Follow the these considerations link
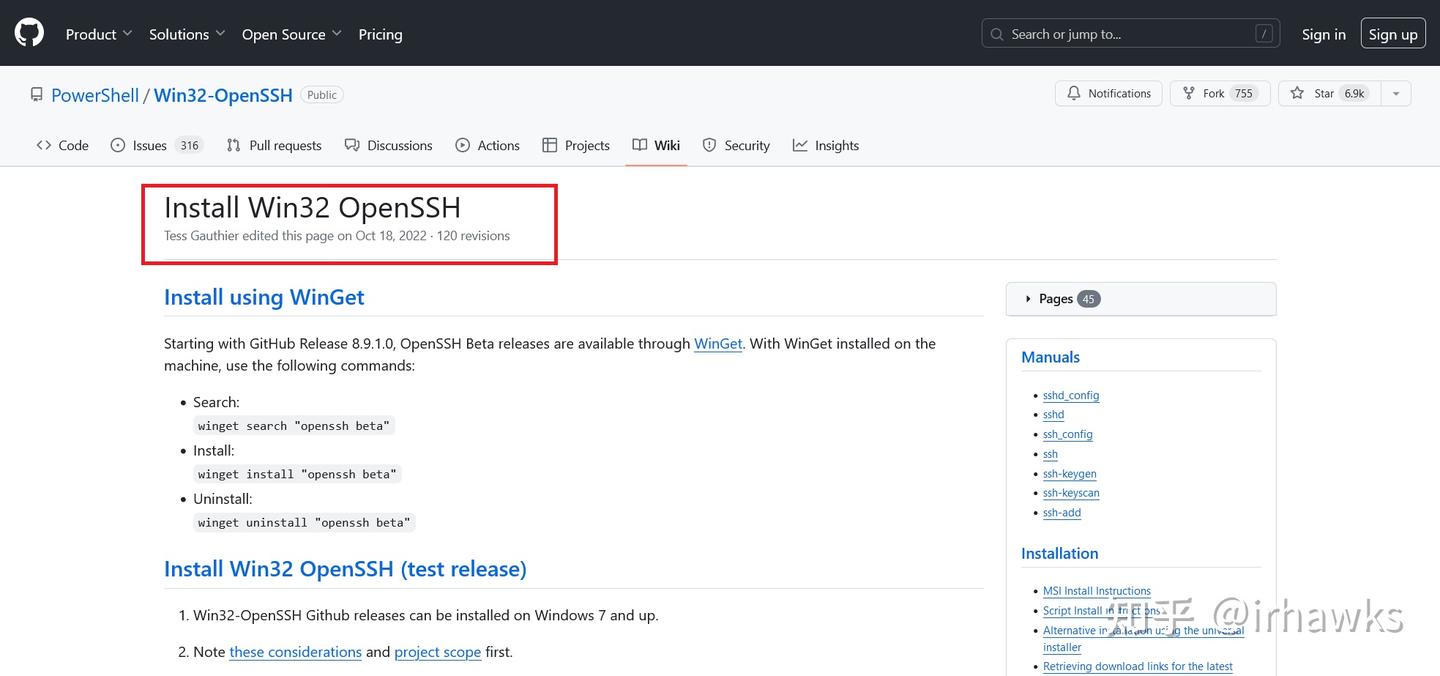The image size is (1440, 676). coord(295,652)
